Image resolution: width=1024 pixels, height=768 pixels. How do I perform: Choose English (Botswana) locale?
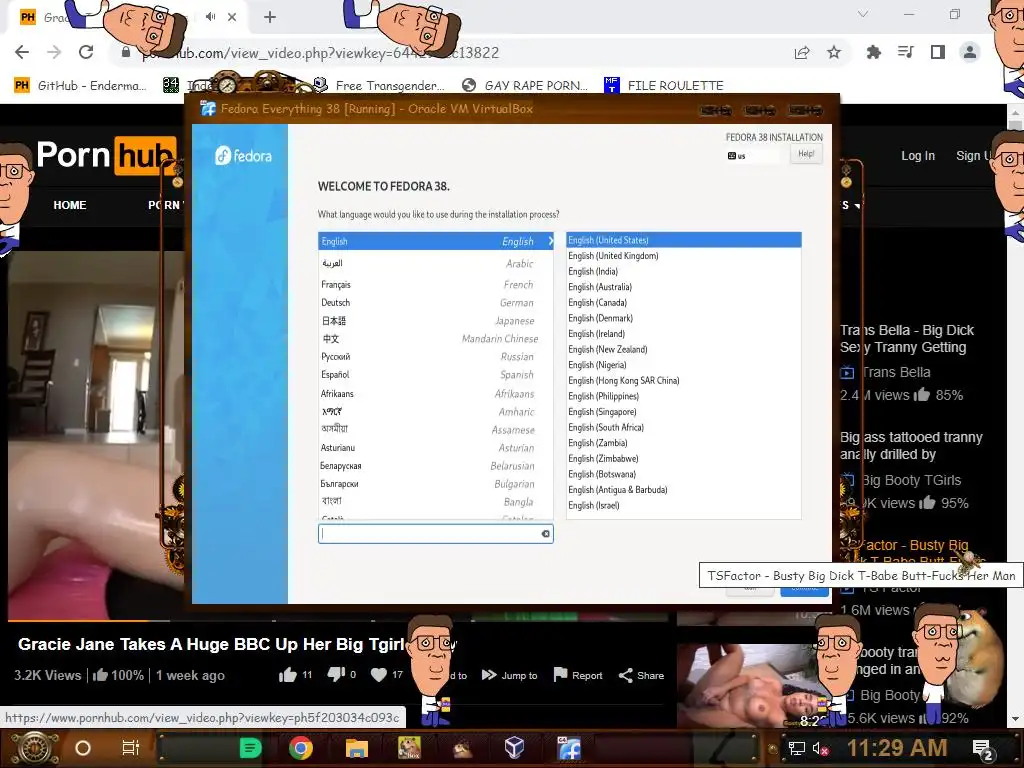pos(684,474)
